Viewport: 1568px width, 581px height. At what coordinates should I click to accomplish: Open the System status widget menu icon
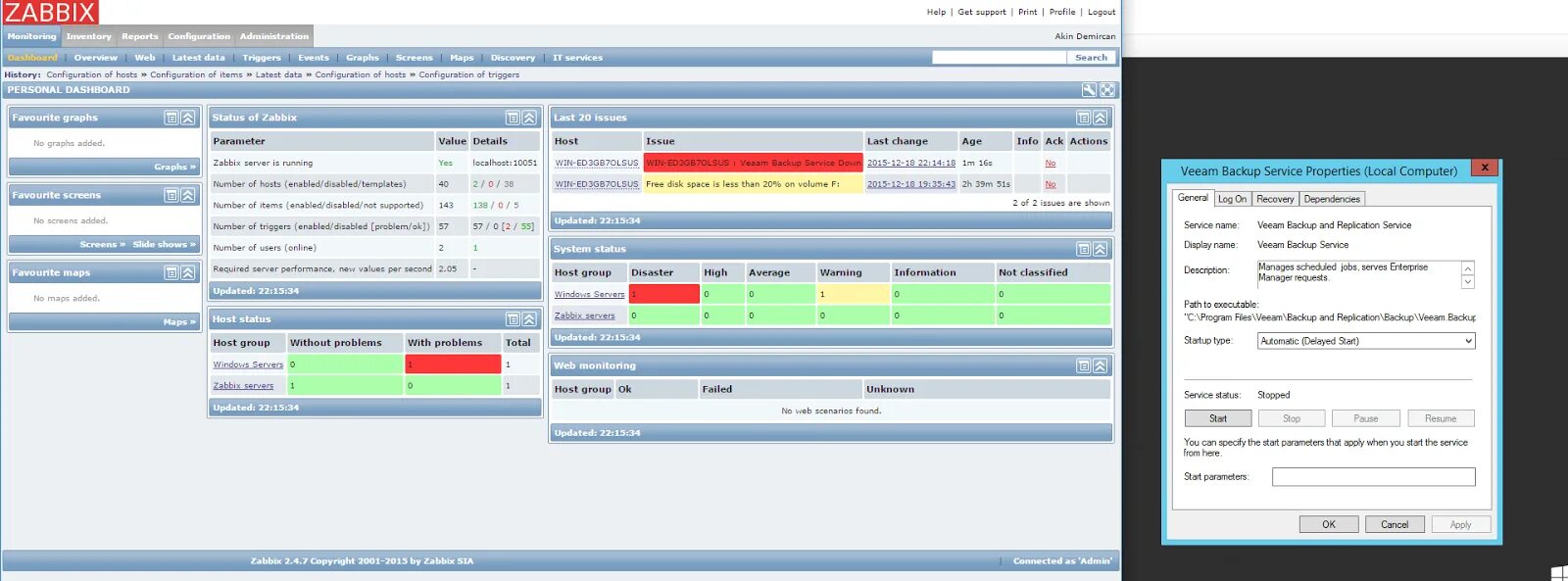click(1084, 249)
